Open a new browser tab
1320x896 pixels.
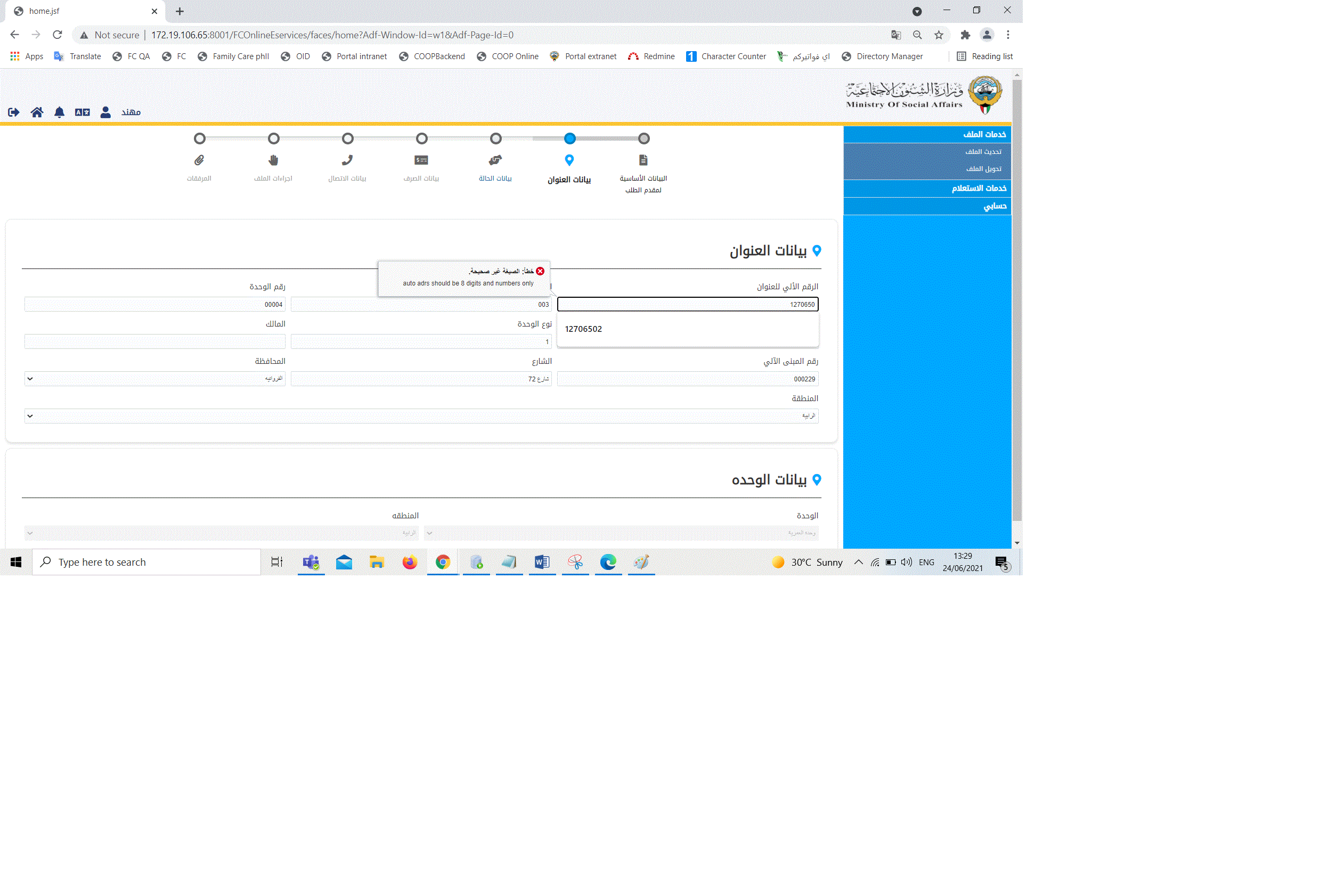(180, 11)
